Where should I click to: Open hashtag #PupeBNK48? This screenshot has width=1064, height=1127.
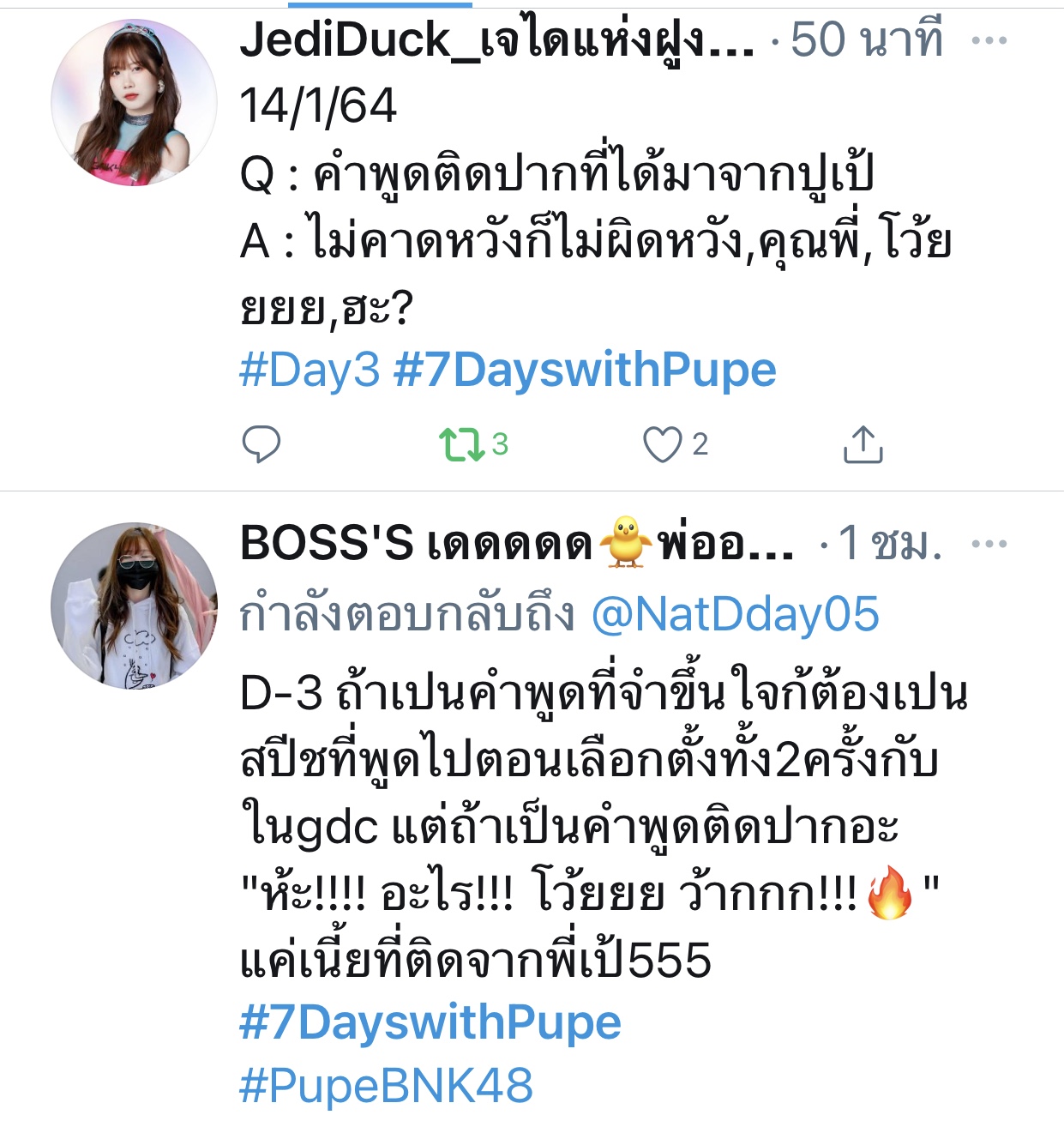pos(386,1085)
